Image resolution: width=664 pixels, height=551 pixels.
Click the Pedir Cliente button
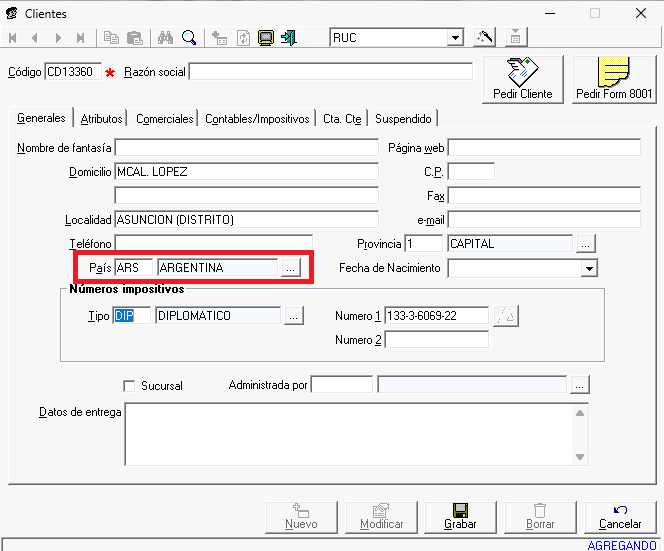coord(522,80)
